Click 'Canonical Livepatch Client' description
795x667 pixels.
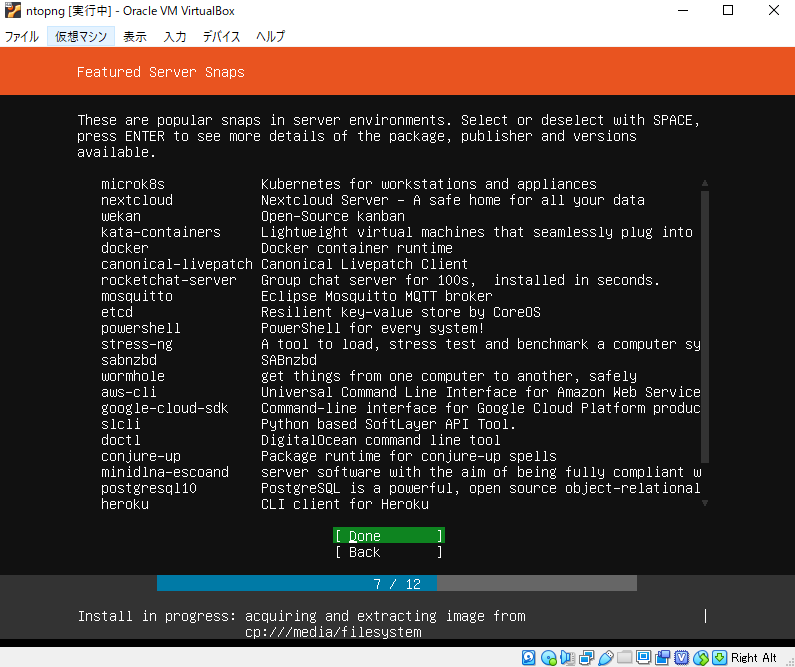(x=364, y=264)
